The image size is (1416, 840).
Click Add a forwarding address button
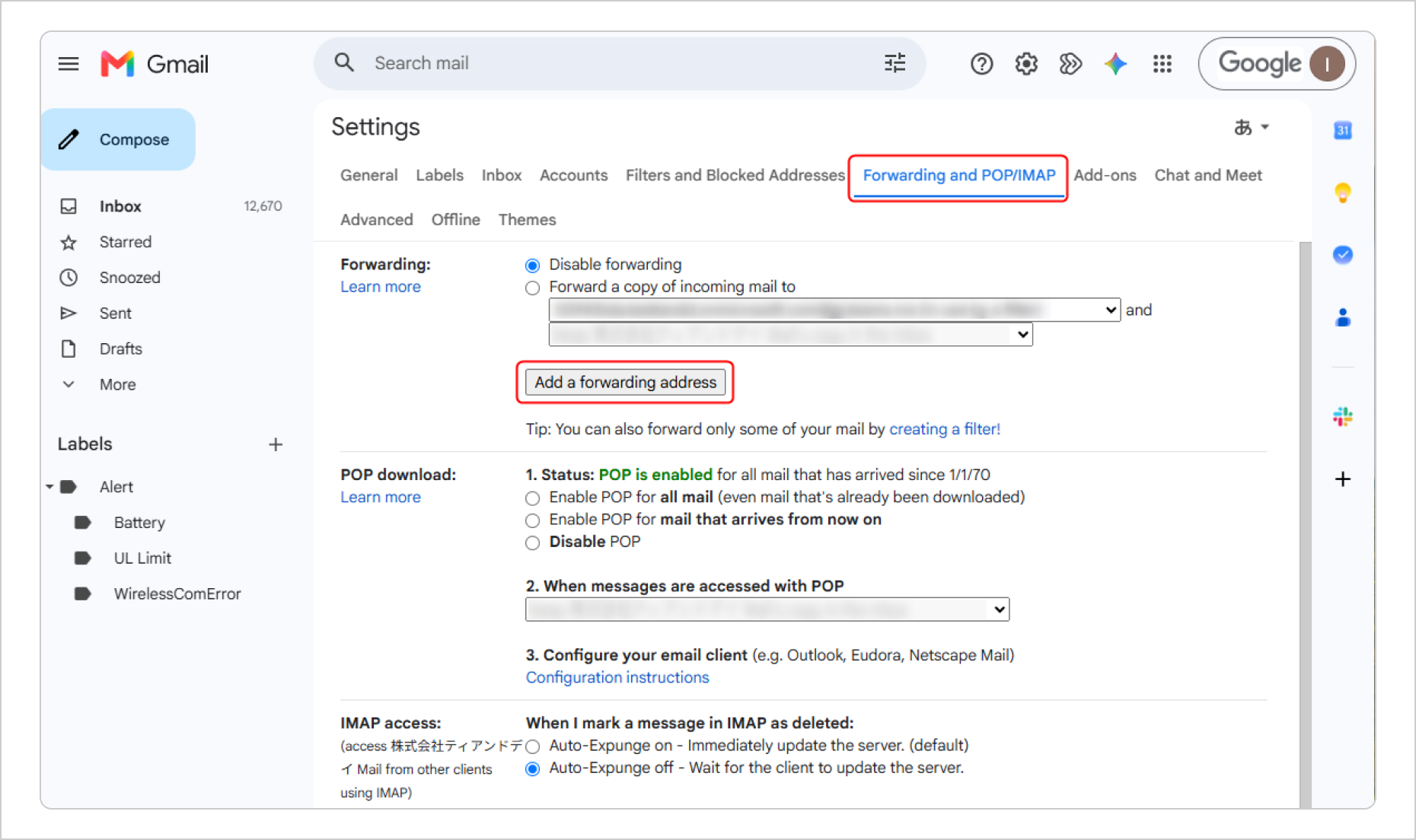tap(625, 382)
